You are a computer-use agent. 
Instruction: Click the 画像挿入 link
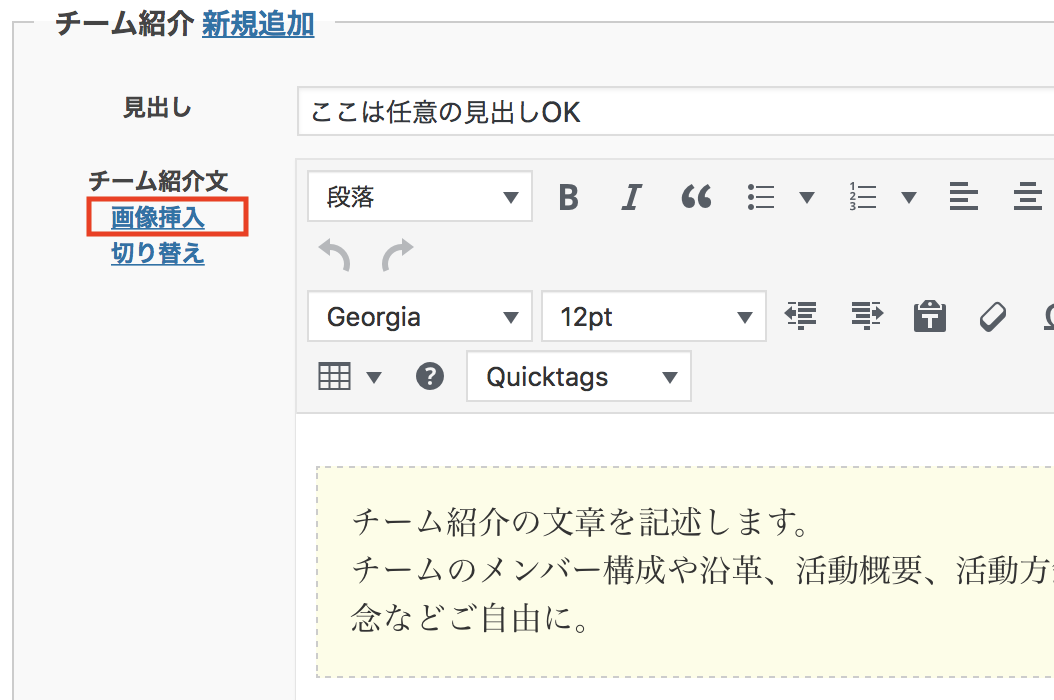click(x=158, y=217)
